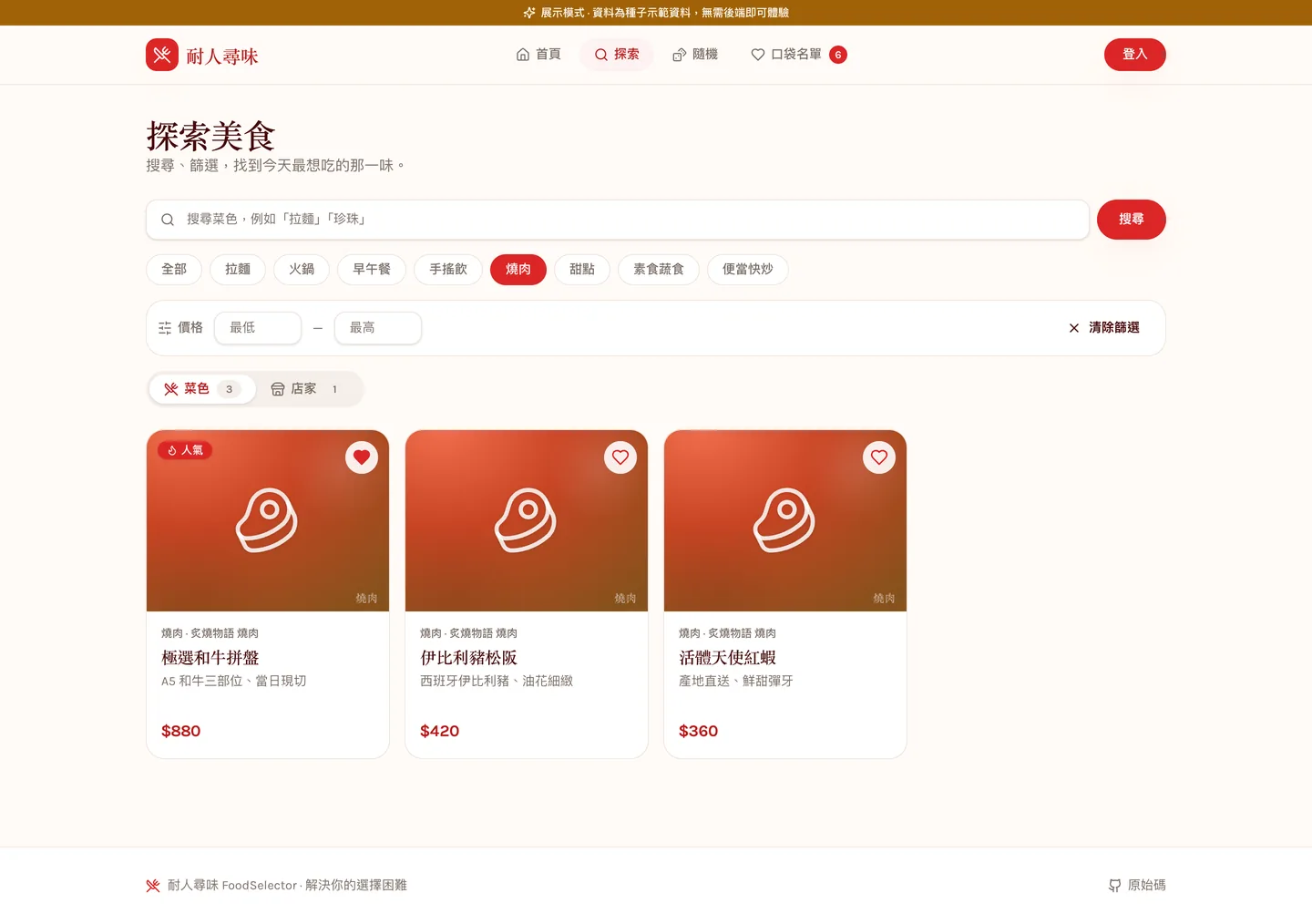Click the text 產地直送、鮮甜彈牙

tap(736, 681)
